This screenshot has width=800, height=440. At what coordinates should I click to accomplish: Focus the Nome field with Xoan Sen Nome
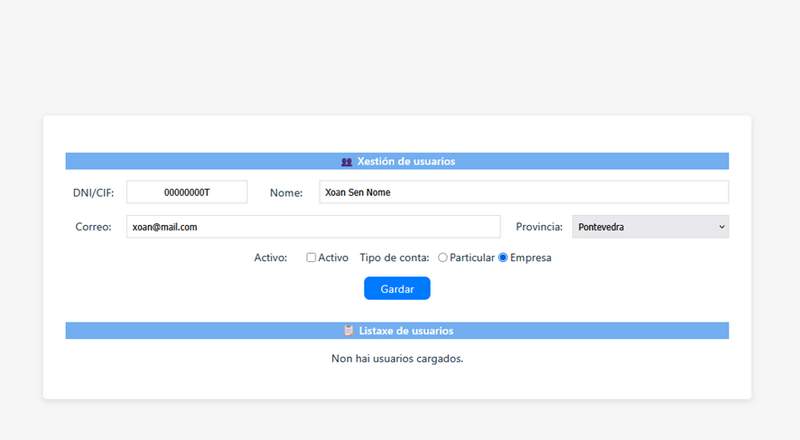(524, 192)
